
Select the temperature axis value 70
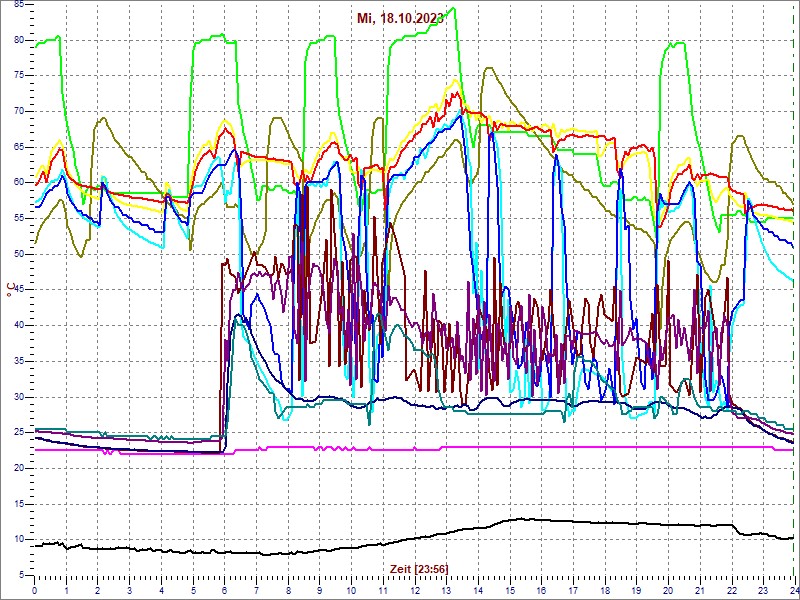click(18, 112)
